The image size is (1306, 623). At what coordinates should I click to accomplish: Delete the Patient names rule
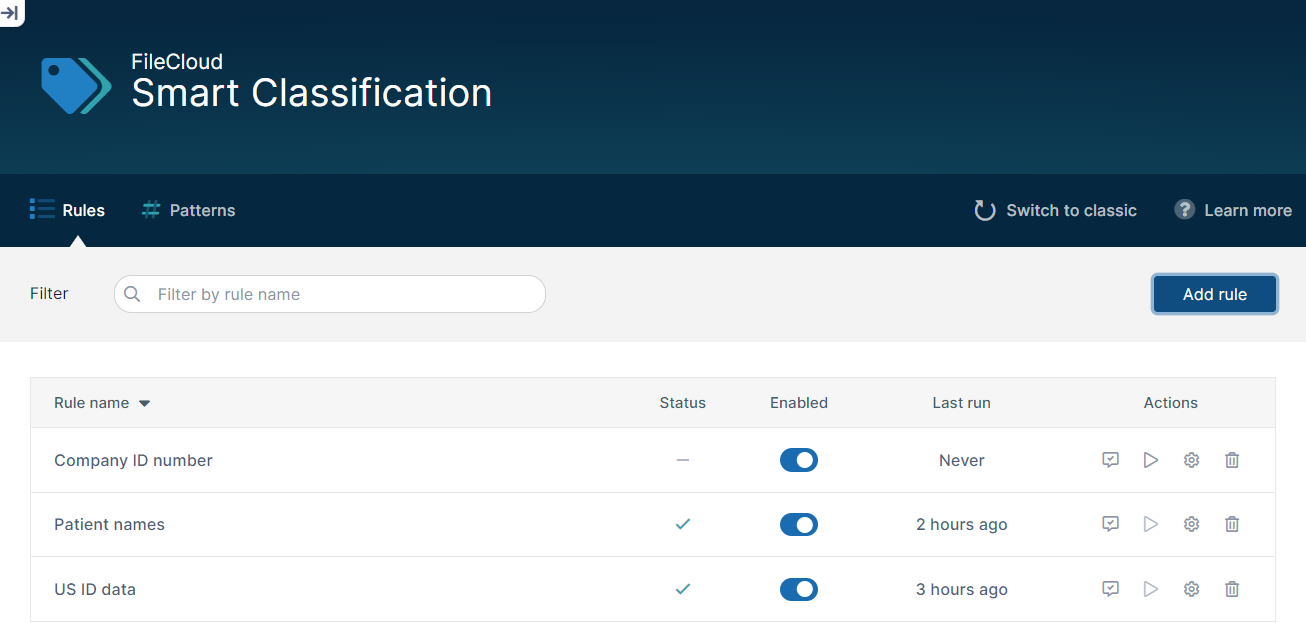click(x=1232, y=524)
